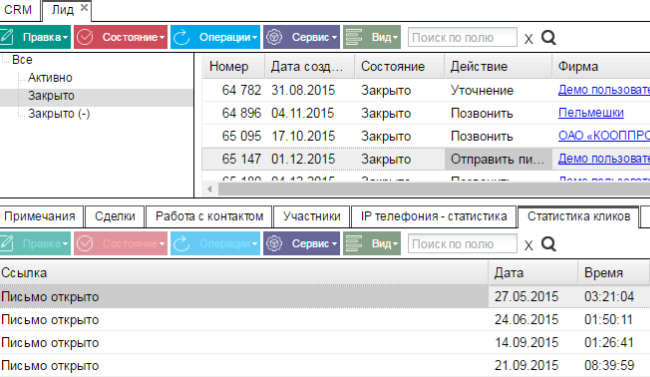Viewport: 650px width, 377px height.
Task: Open the Участники tab
Action: (312, 216)
